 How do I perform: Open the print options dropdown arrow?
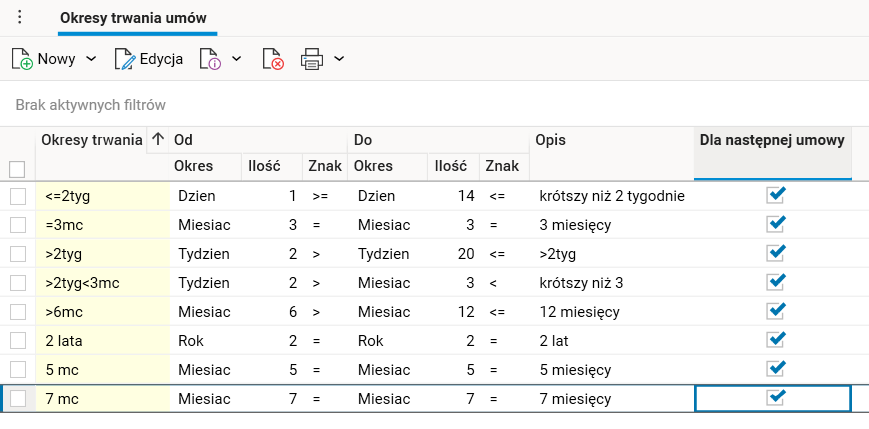pyautogui.click(x=339, y=59)
